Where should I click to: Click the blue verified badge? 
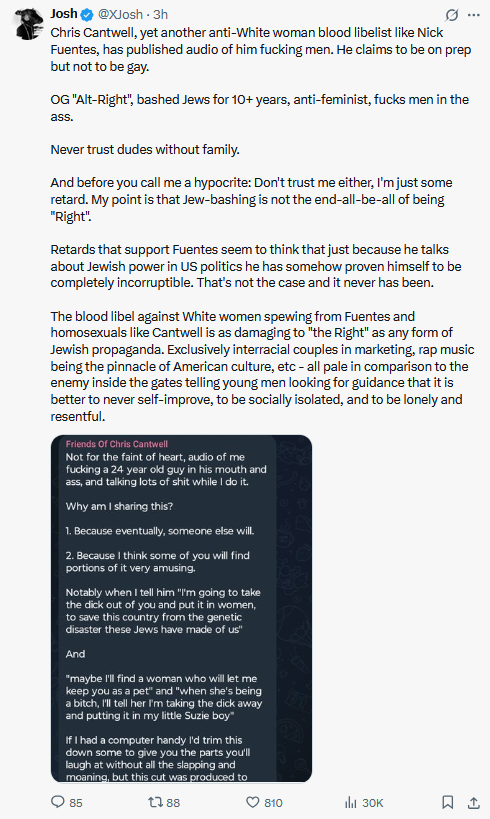coord(87,15)
